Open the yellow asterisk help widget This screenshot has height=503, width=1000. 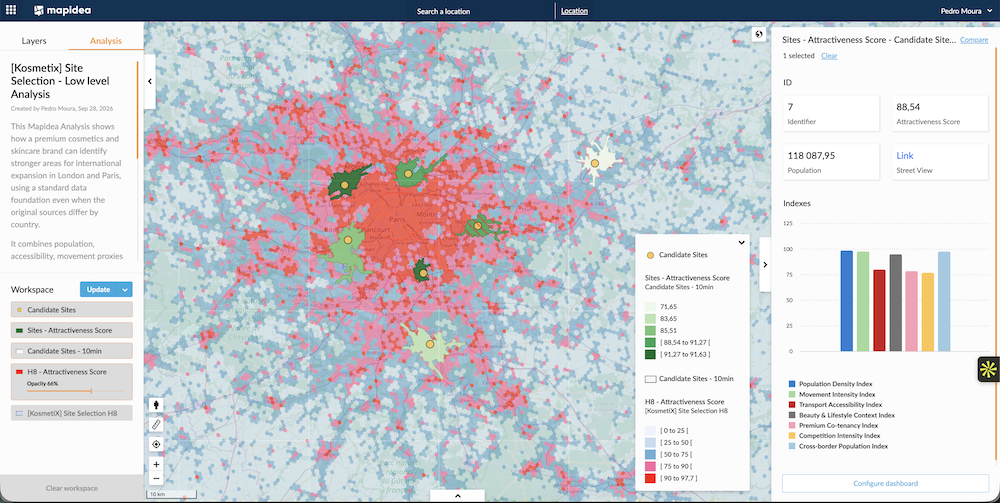[x=988, y=369]
